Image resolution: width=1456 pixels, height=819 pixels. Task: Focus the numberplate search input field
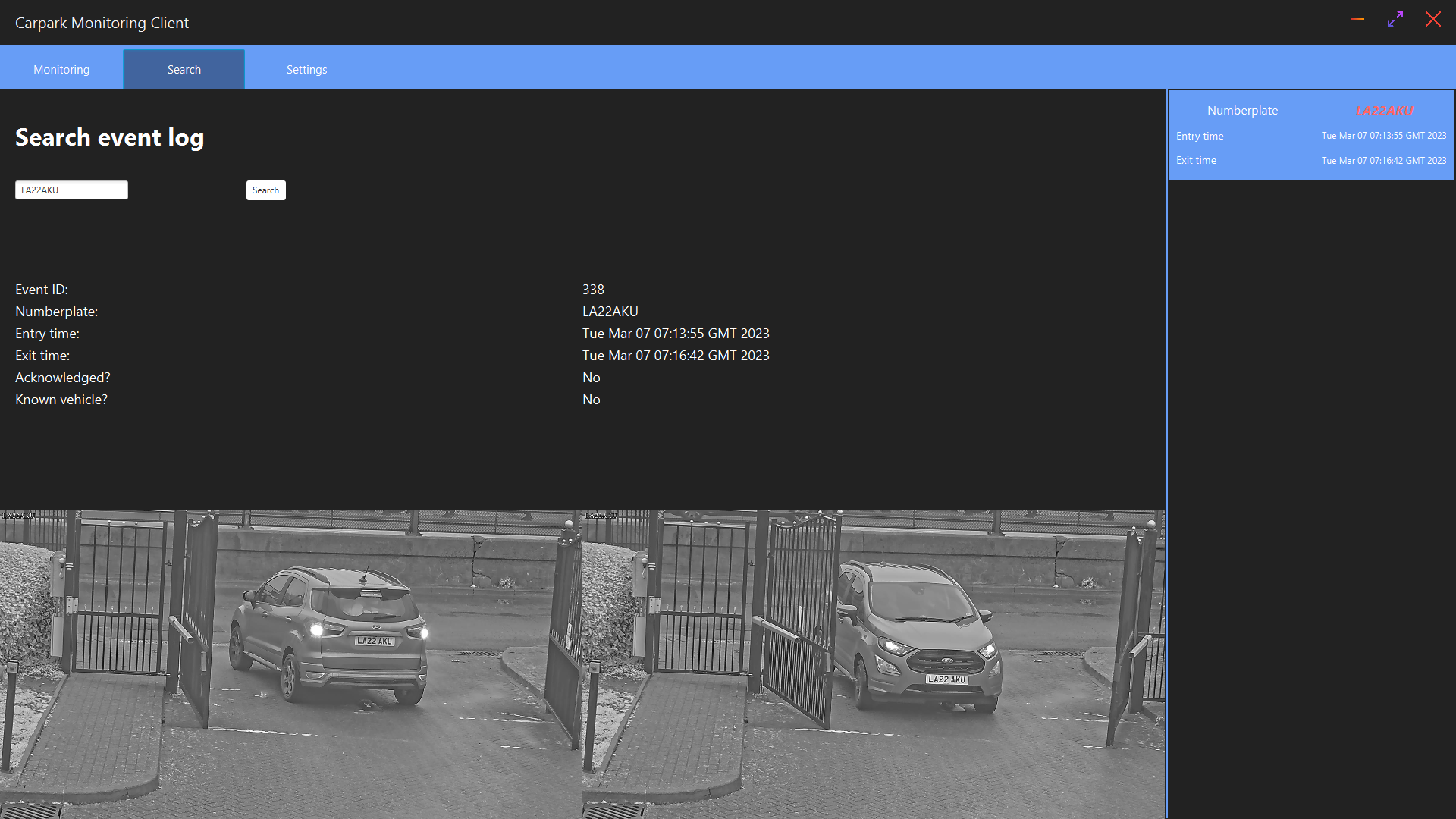click(71, 190)
